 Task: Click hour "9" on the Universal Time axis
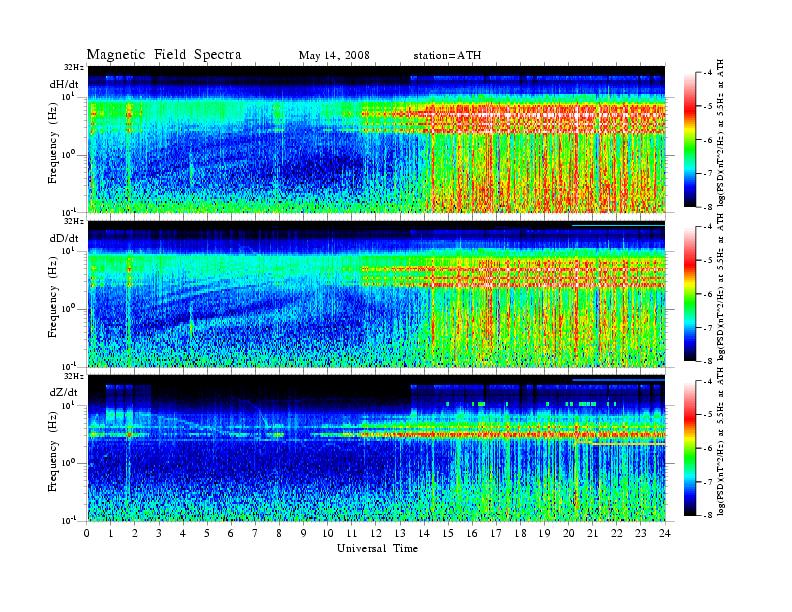click(x=304, y=533)
